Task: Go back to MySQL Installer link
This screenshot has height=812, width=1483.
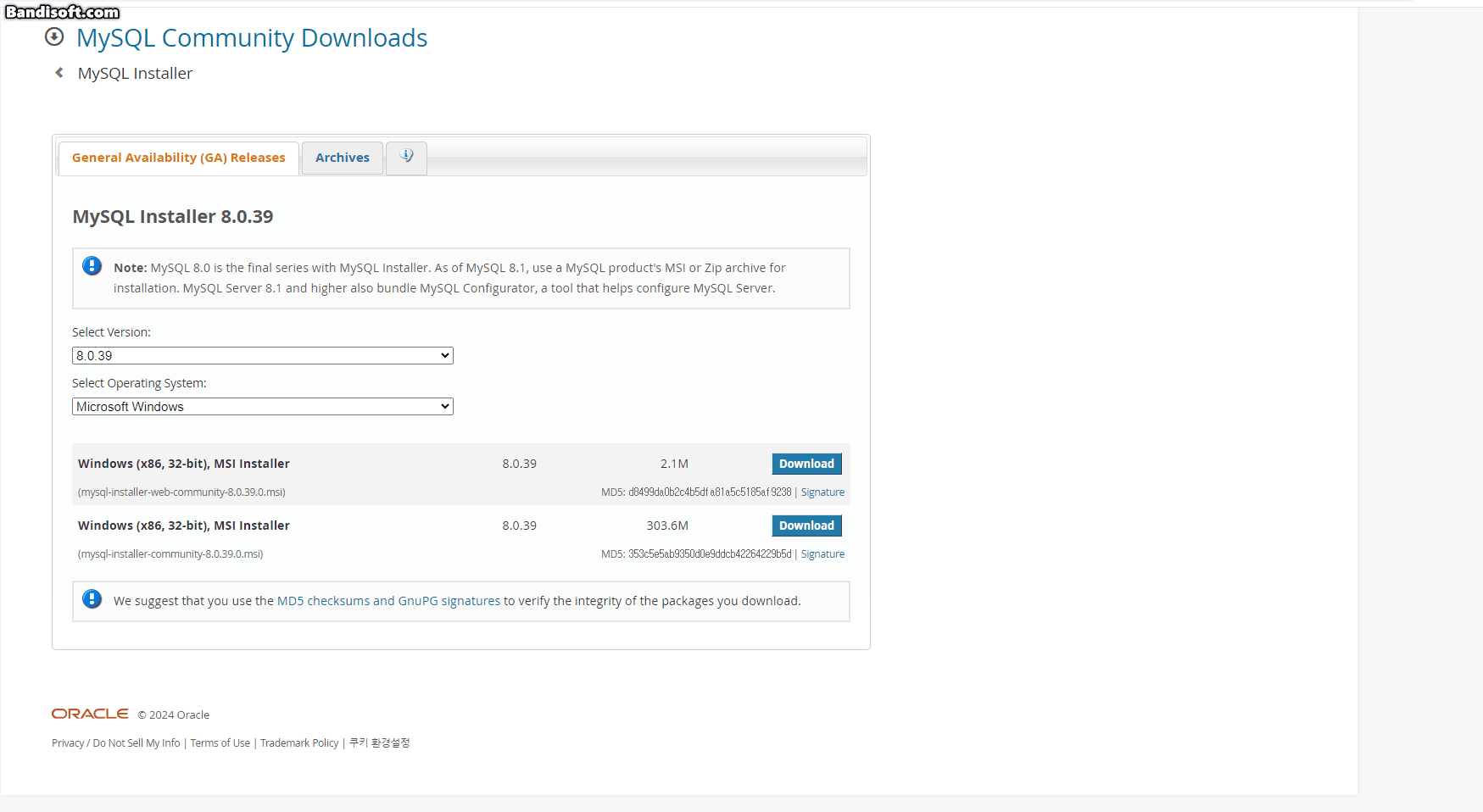Action: click(135, 74)
